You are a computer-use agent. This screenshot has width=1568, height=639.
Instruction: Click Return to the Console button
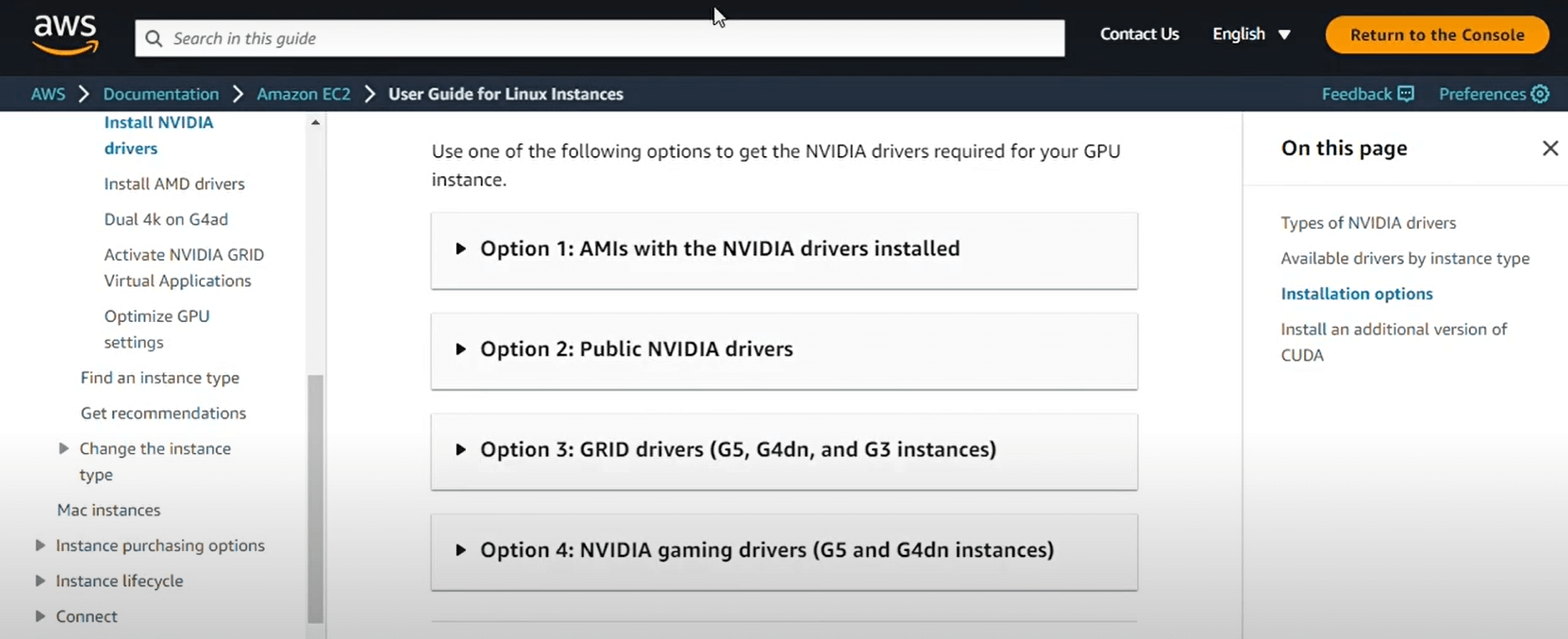[1436, 35]
